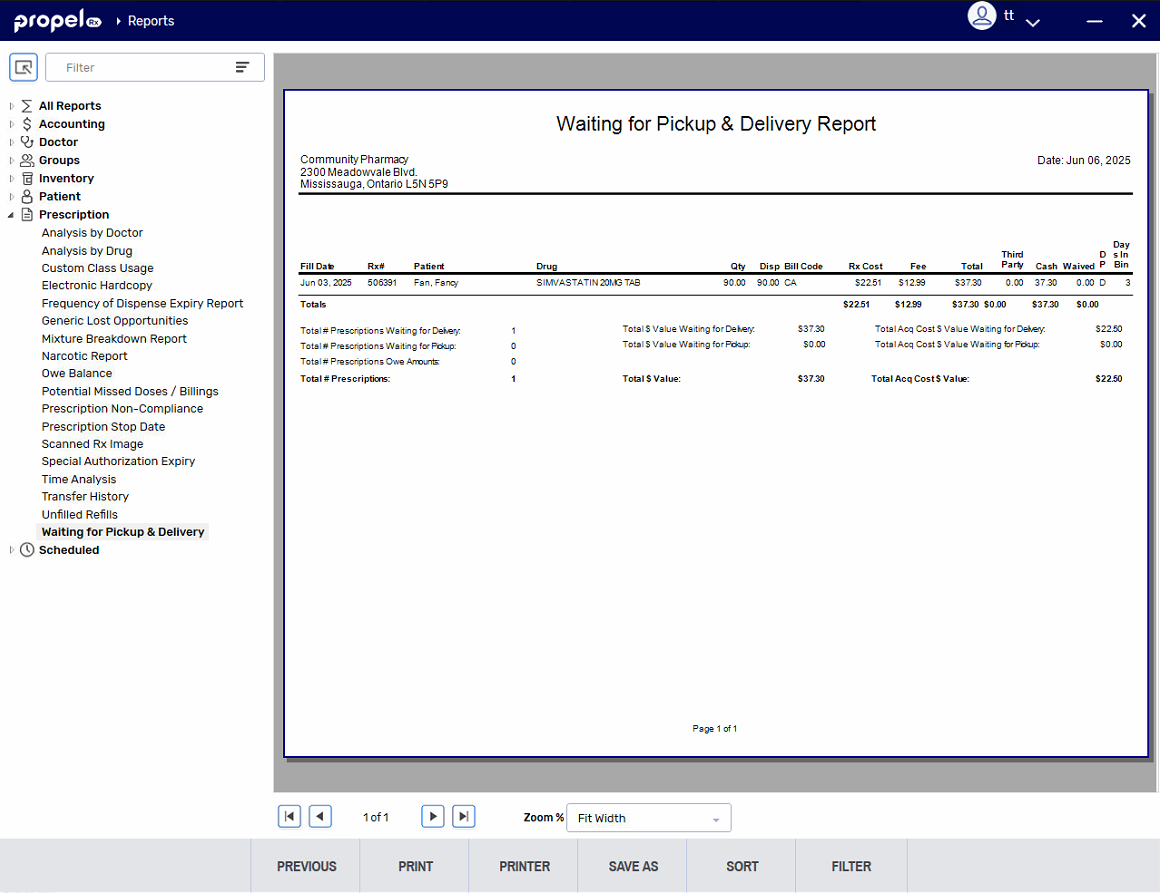Select Waiting for Pickup & Delivery report
Viewport: 1160px width, 893px height.
point(123,532)
